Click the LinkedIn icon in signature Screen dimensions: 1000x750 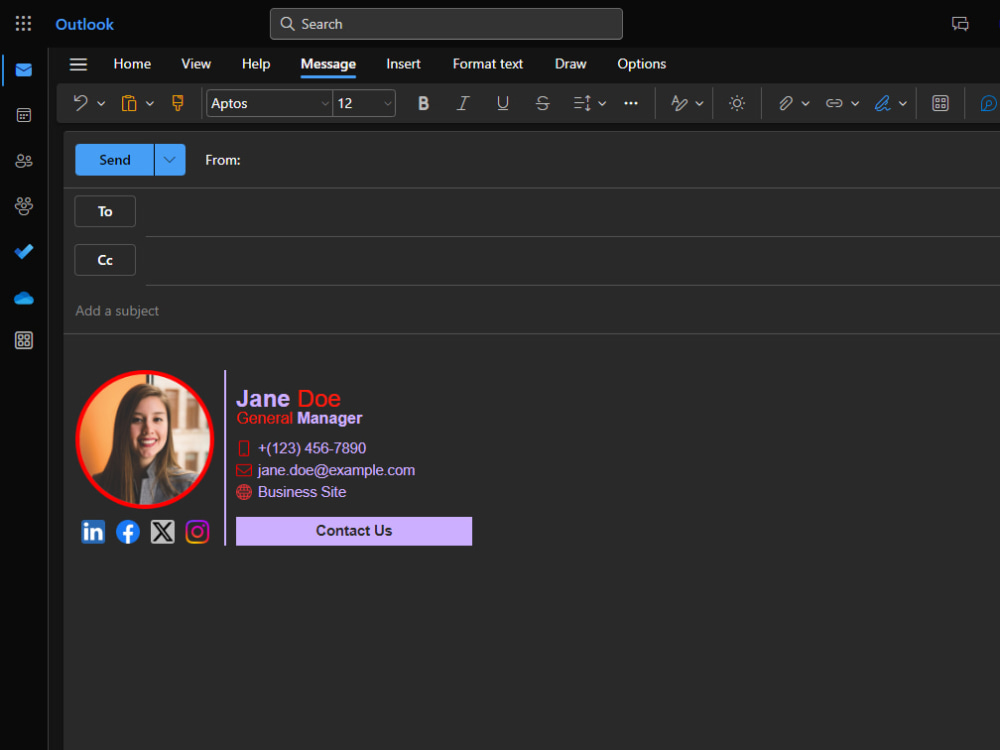coord(93,532)
